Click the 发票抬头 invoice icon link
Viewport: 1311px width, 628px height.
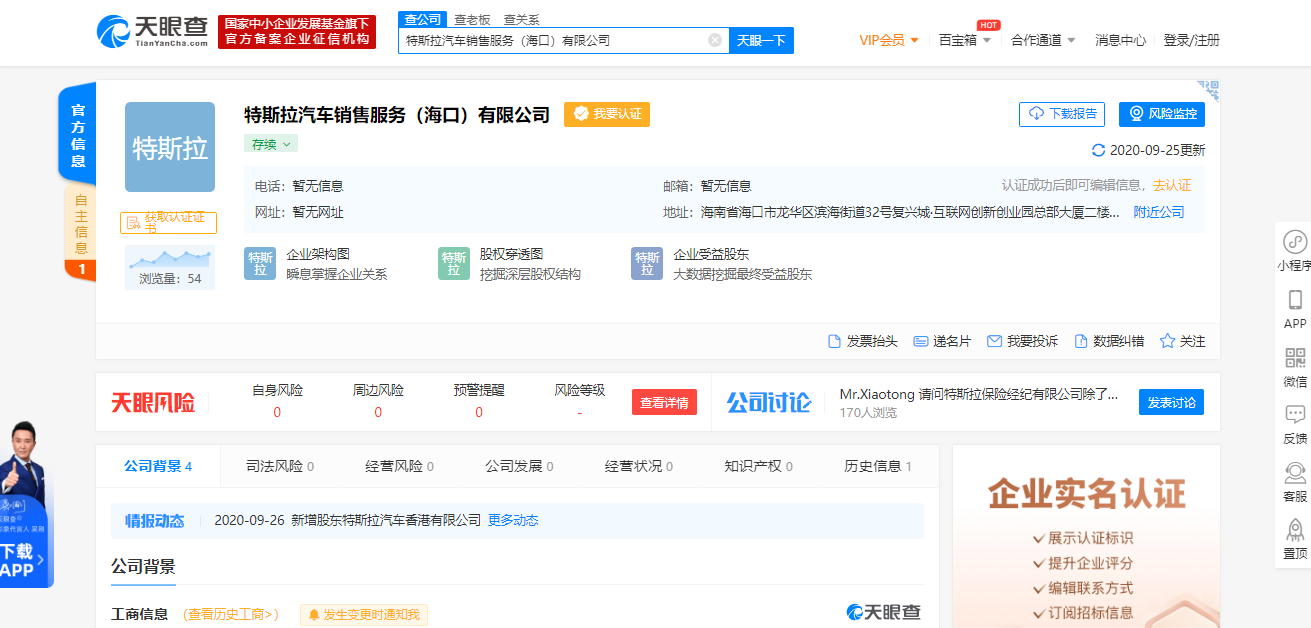point(862,341)
